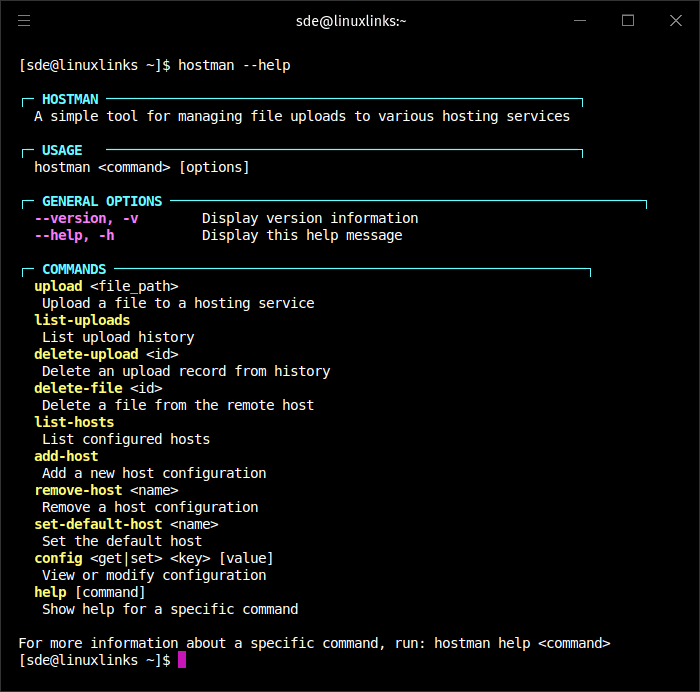Open the terminal hamburger menu

pyautogui.click(x=24, y=21)
